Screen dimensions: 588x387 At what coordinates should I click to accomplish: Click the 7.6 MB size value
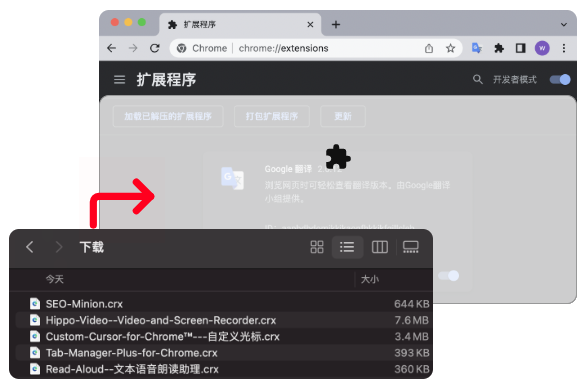(x=411, y=320)
